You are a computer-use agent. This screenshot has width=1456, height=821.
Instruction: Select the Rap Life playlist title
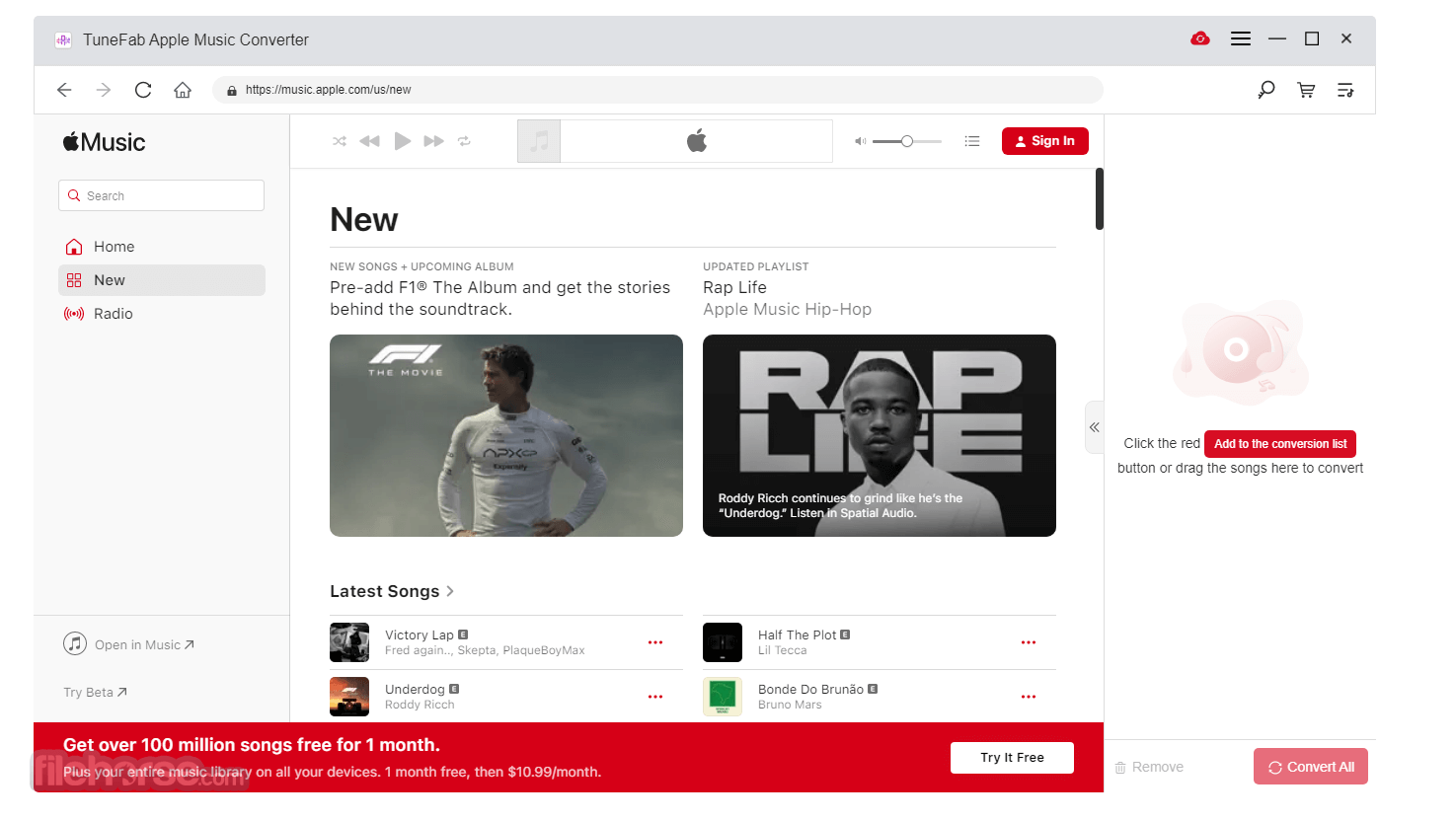pos(734,287)
